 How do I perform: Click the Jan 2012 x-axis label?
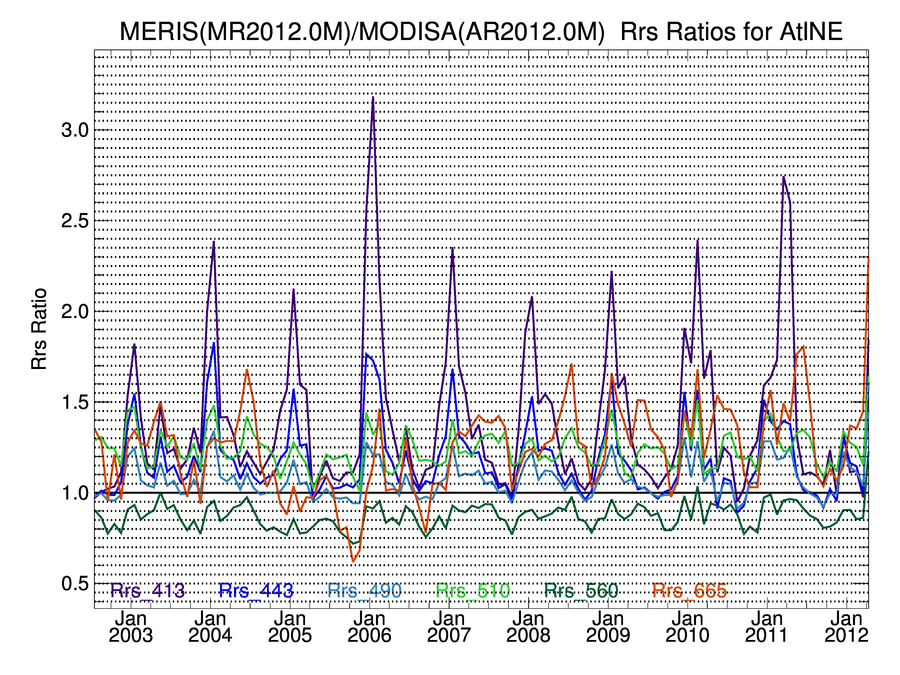click(x=846, y=627)
